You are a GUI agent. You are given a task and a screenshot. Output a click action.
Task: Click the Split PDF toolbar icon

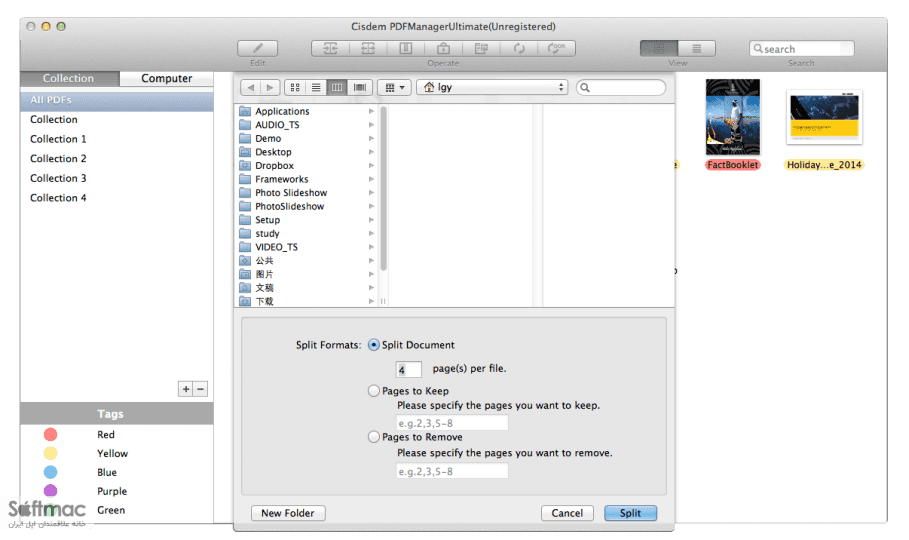click(368, 48)
